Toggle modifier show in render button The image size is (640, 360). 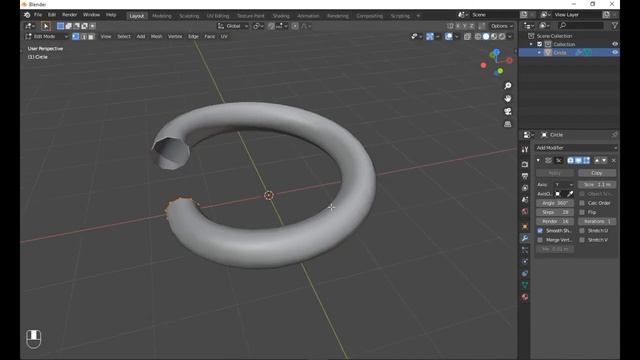coord(571,160)
